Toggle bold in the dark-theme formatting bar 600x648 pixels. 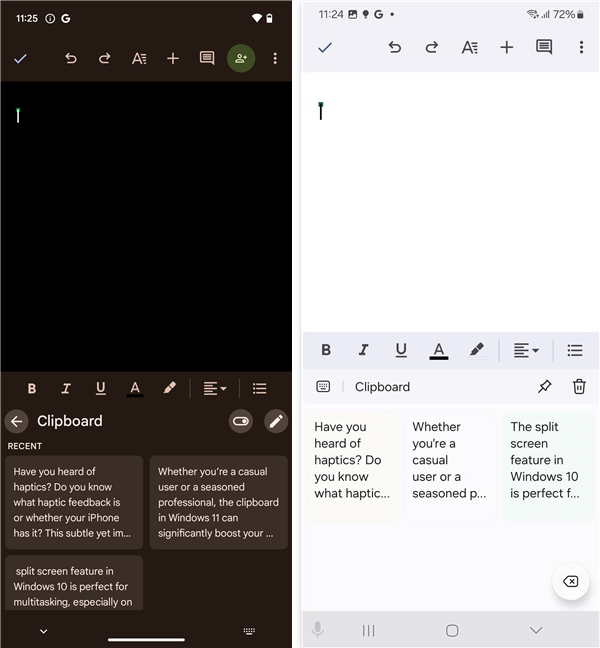tap(31, 388)
